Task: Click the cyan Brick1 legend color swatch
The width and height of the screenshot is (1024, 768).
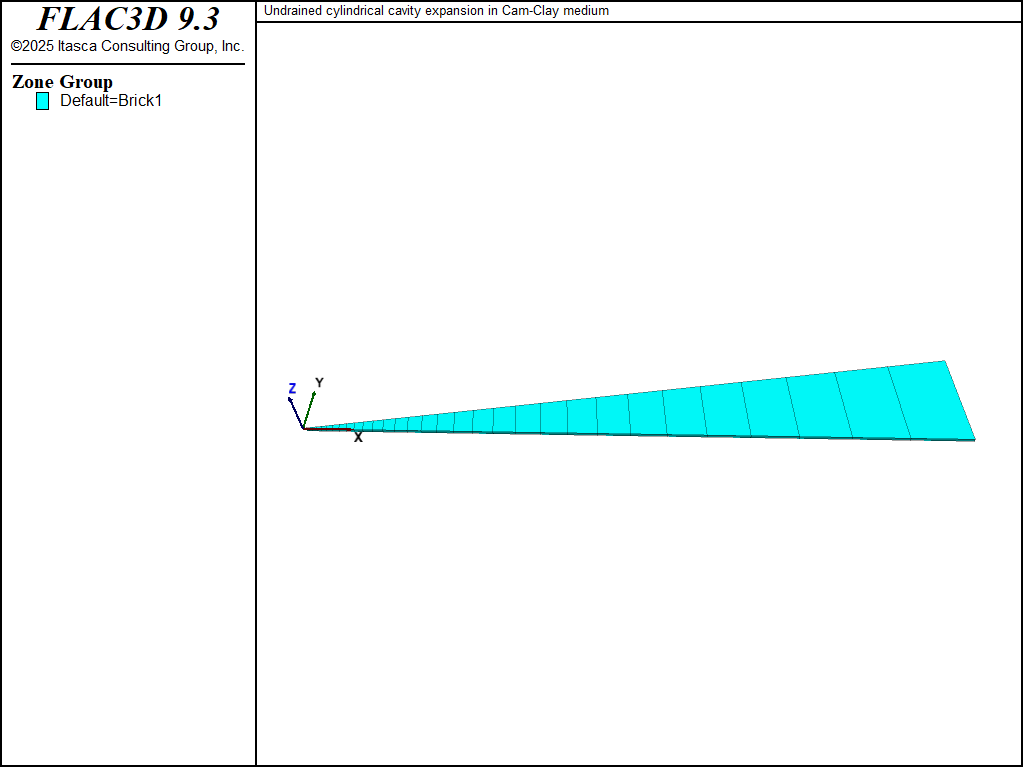Action: pos(42,101)
